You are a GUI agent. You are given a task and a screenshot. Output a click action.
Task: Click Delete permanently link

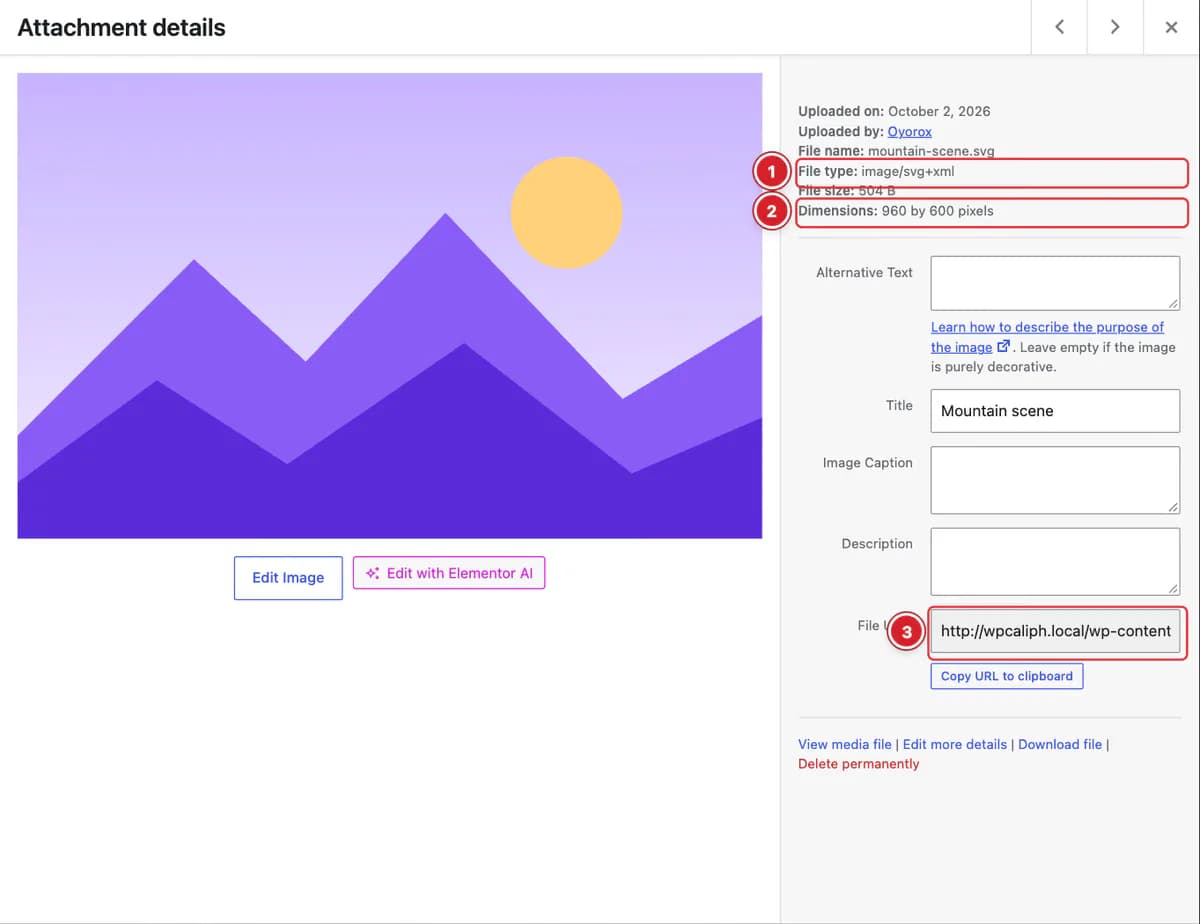[858, 764]
